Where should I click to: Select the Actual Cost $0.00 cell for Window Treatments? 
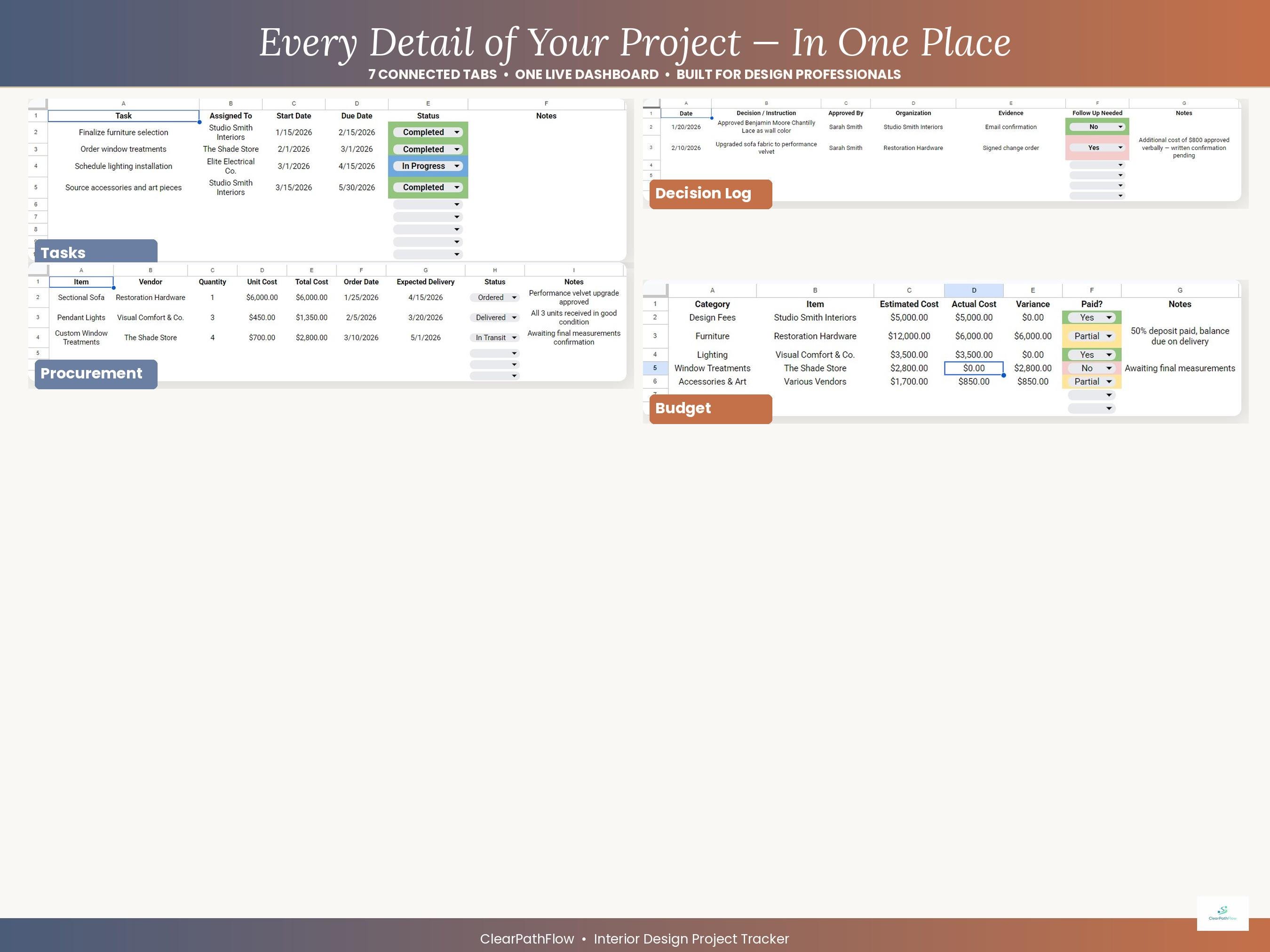(x=974, y=369)
